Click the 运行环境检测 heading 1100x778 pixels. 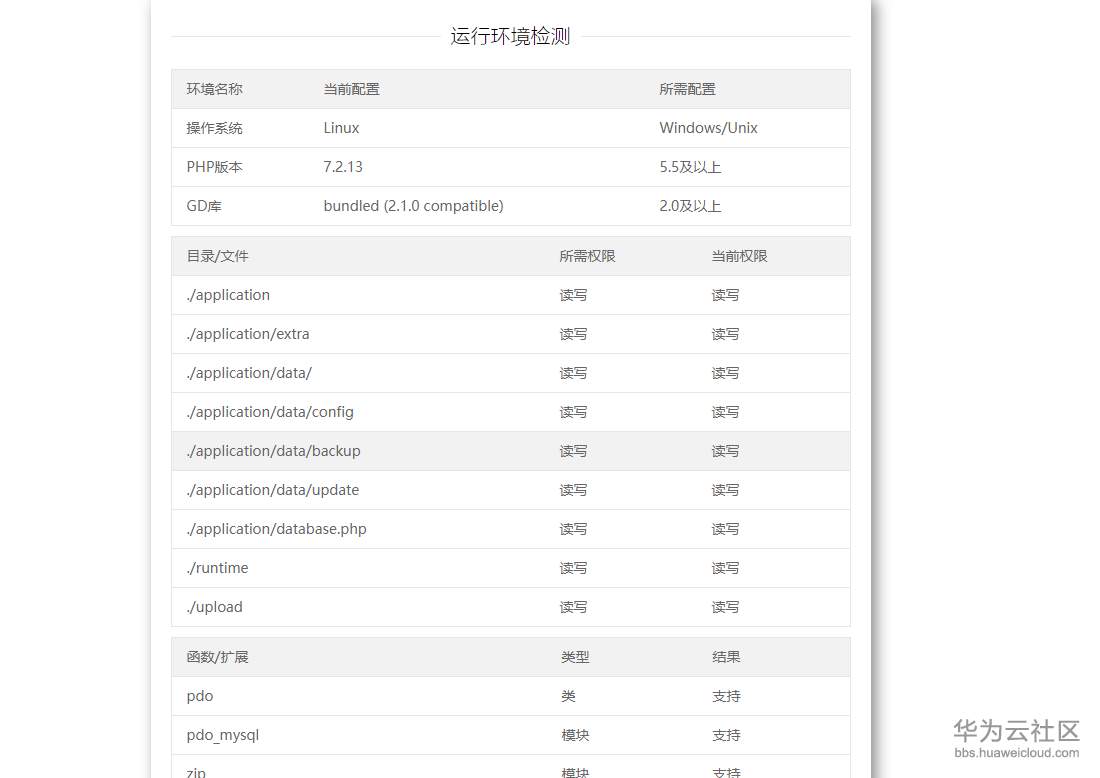[510, 36]
